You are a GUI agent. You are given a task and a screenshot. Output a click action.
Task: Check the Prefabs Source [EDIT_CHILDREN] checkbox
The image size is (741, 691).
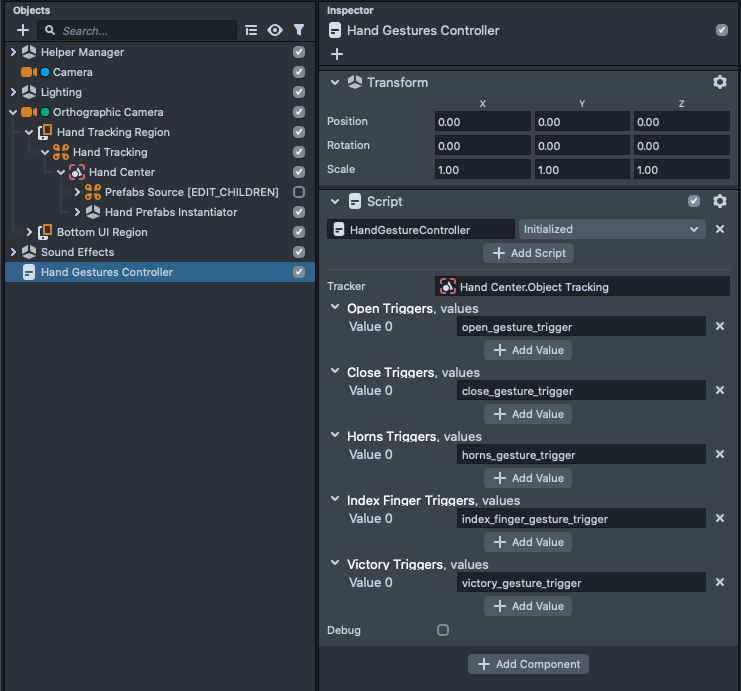(x=298, y=192)
